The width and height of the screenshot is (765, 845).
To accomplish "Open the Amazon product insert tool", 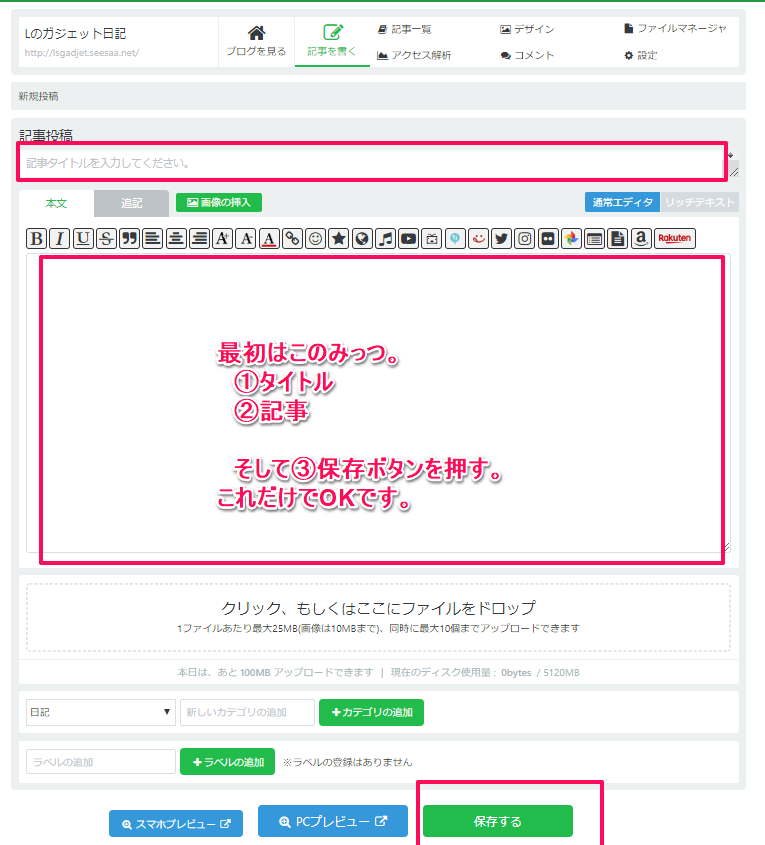I will click(640, 238).
